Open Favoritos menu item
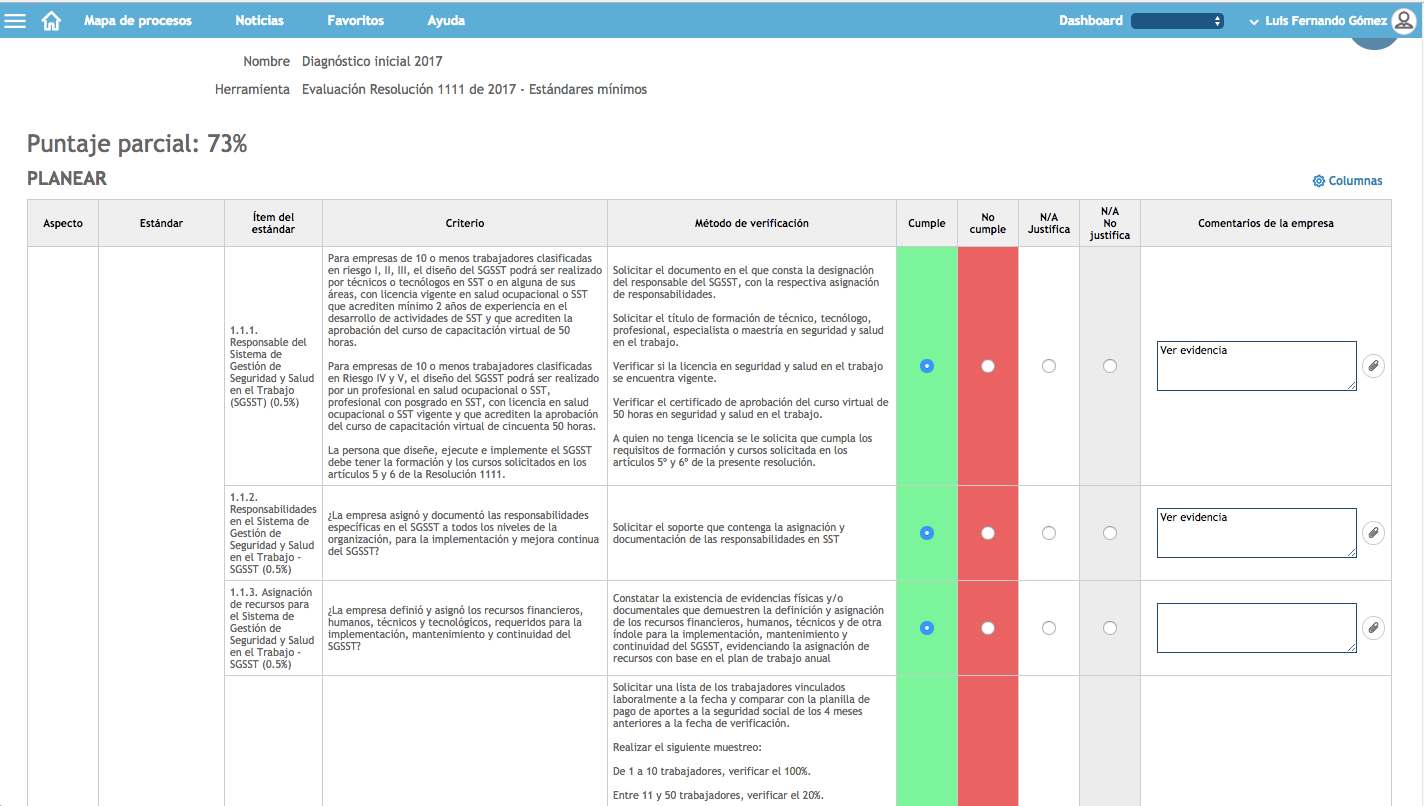Viewport: 1424px width, 806px height. click(x=355, y=21)
